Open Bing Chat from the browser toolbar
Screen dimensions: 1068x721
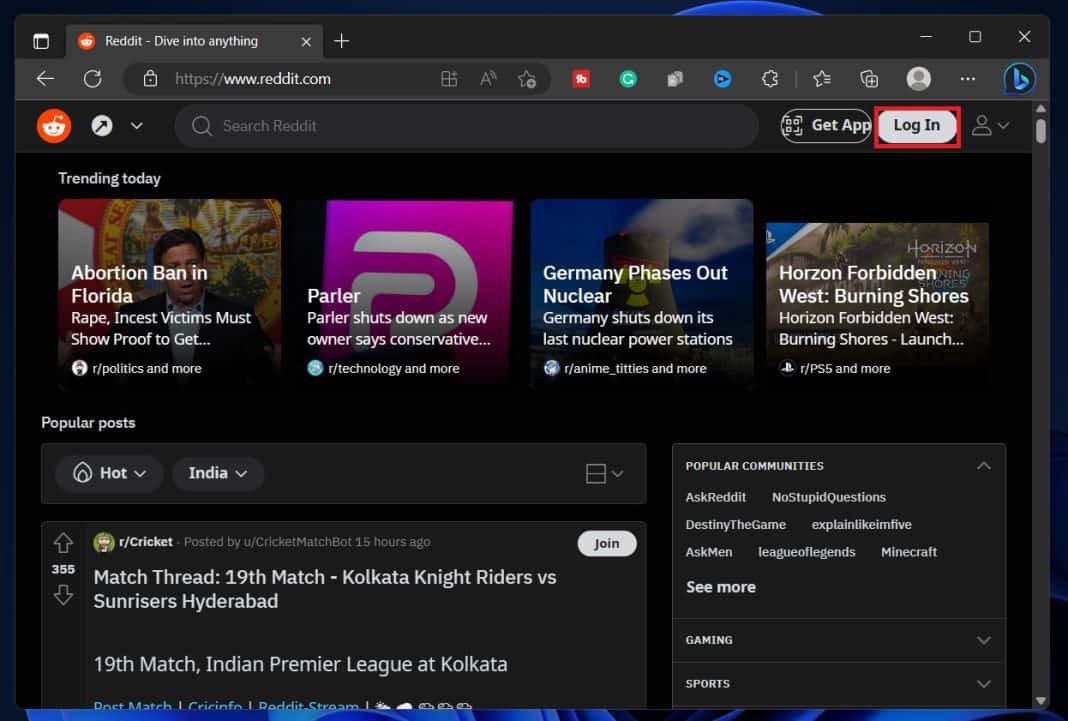1019,78
